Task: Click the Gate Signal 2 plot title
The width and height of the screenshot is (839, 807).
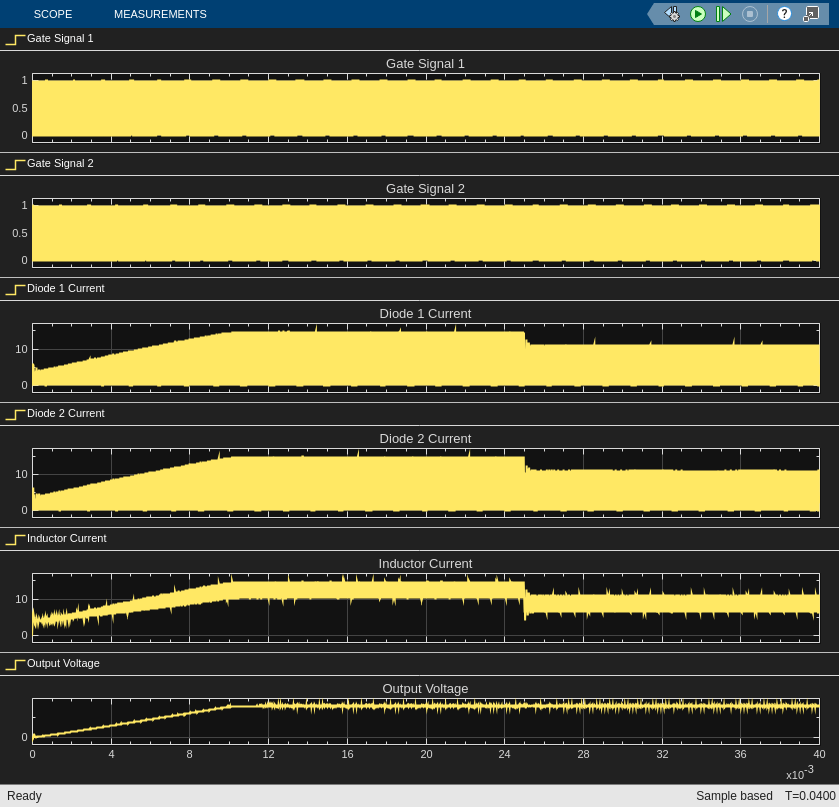Action: [425, 189]
